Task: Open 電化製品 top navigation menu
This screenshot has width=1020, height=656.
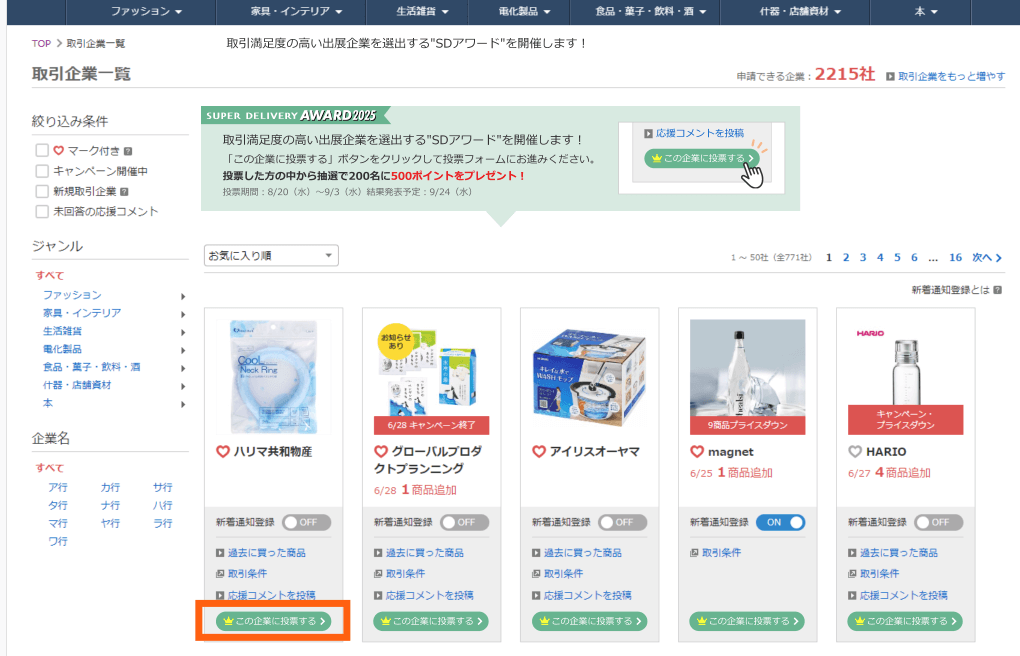Action: (524, 12)
